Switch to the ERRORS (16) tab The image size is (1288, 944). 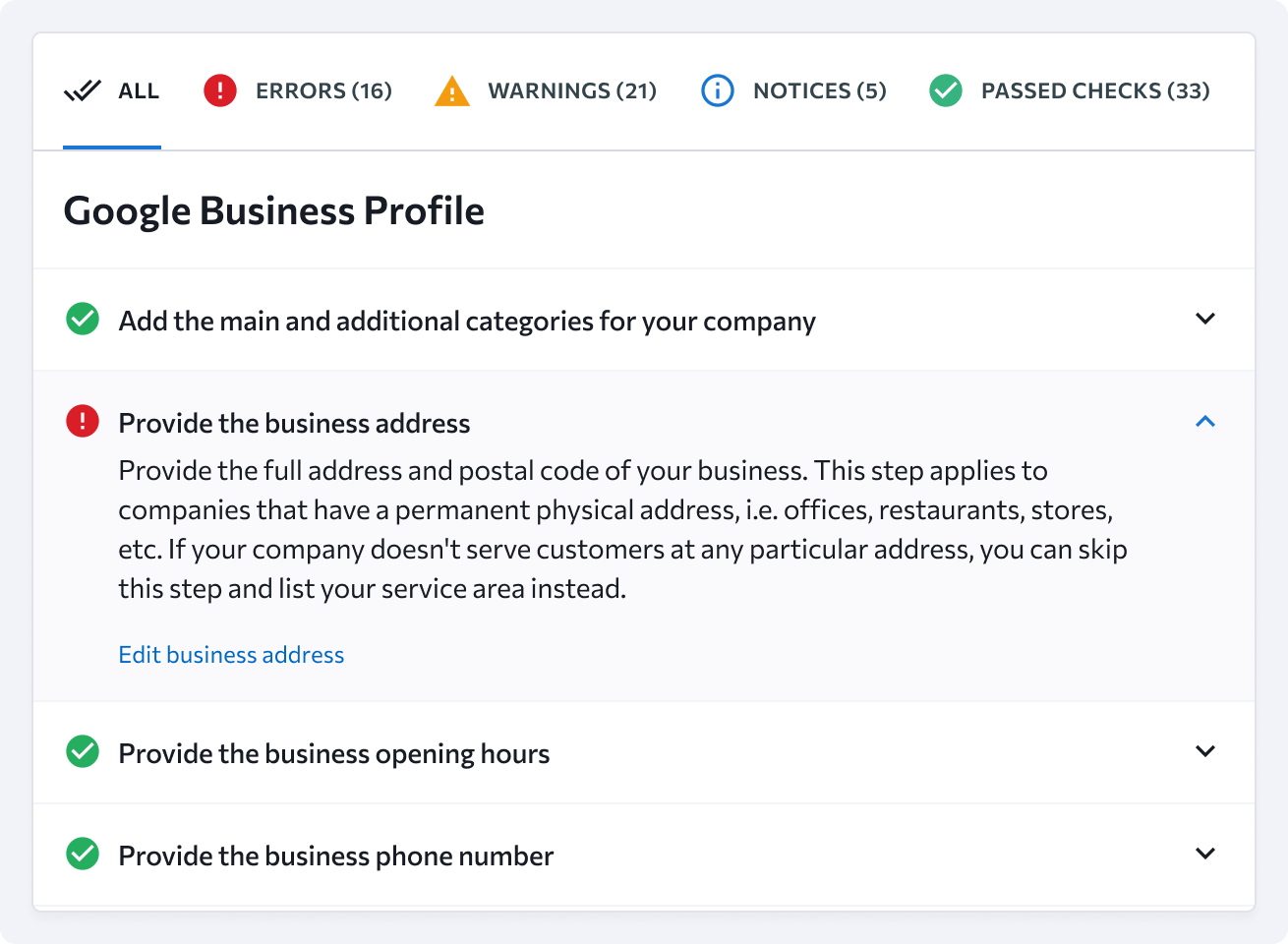point(323,90)
